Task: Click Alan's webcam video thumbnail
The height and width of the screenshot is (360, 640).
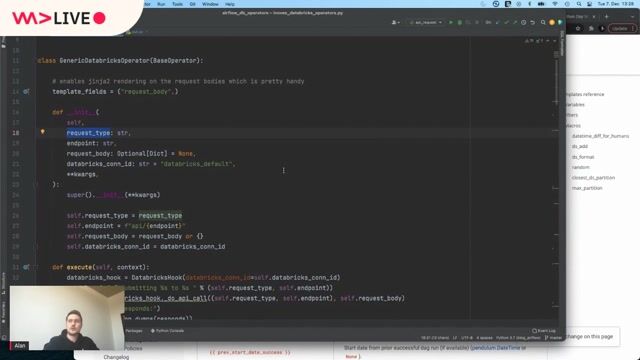Action: pos(67,318)
